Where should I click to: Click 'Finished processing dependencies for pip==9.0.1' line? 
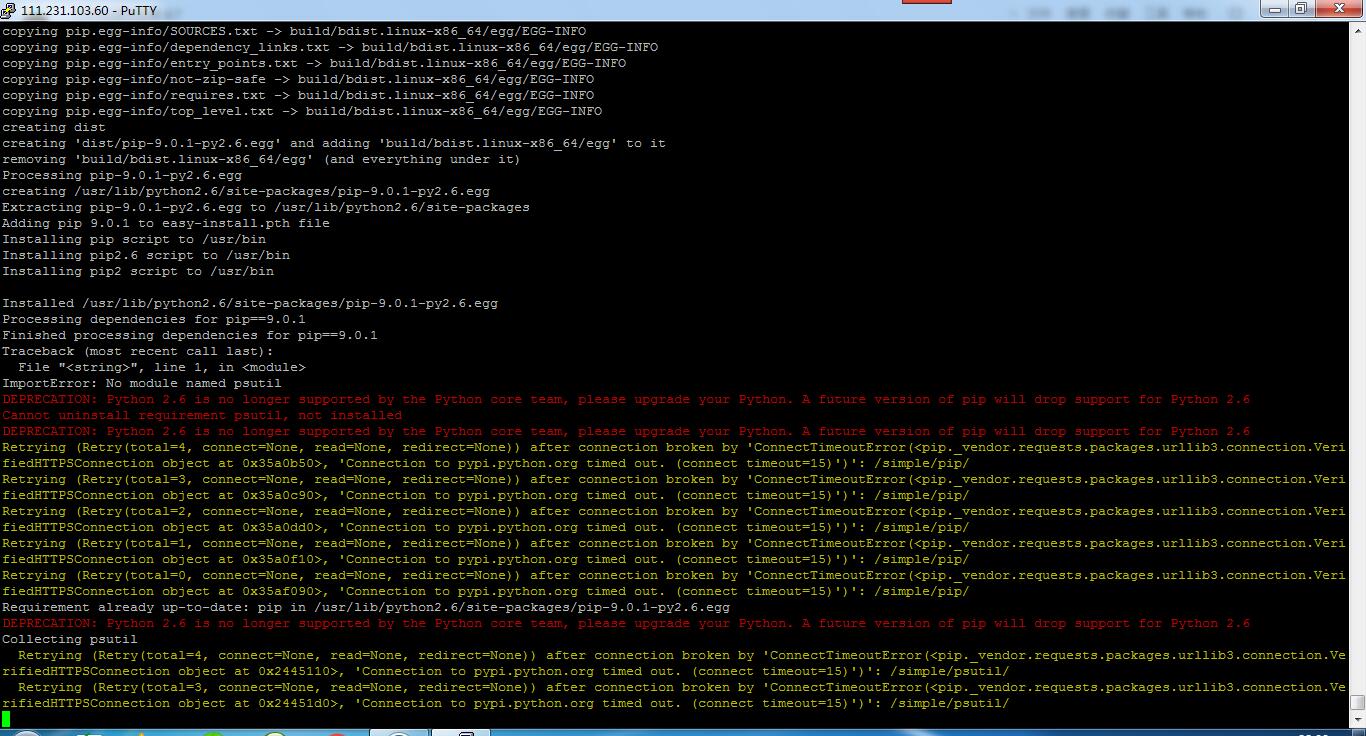tap(190, 335)
